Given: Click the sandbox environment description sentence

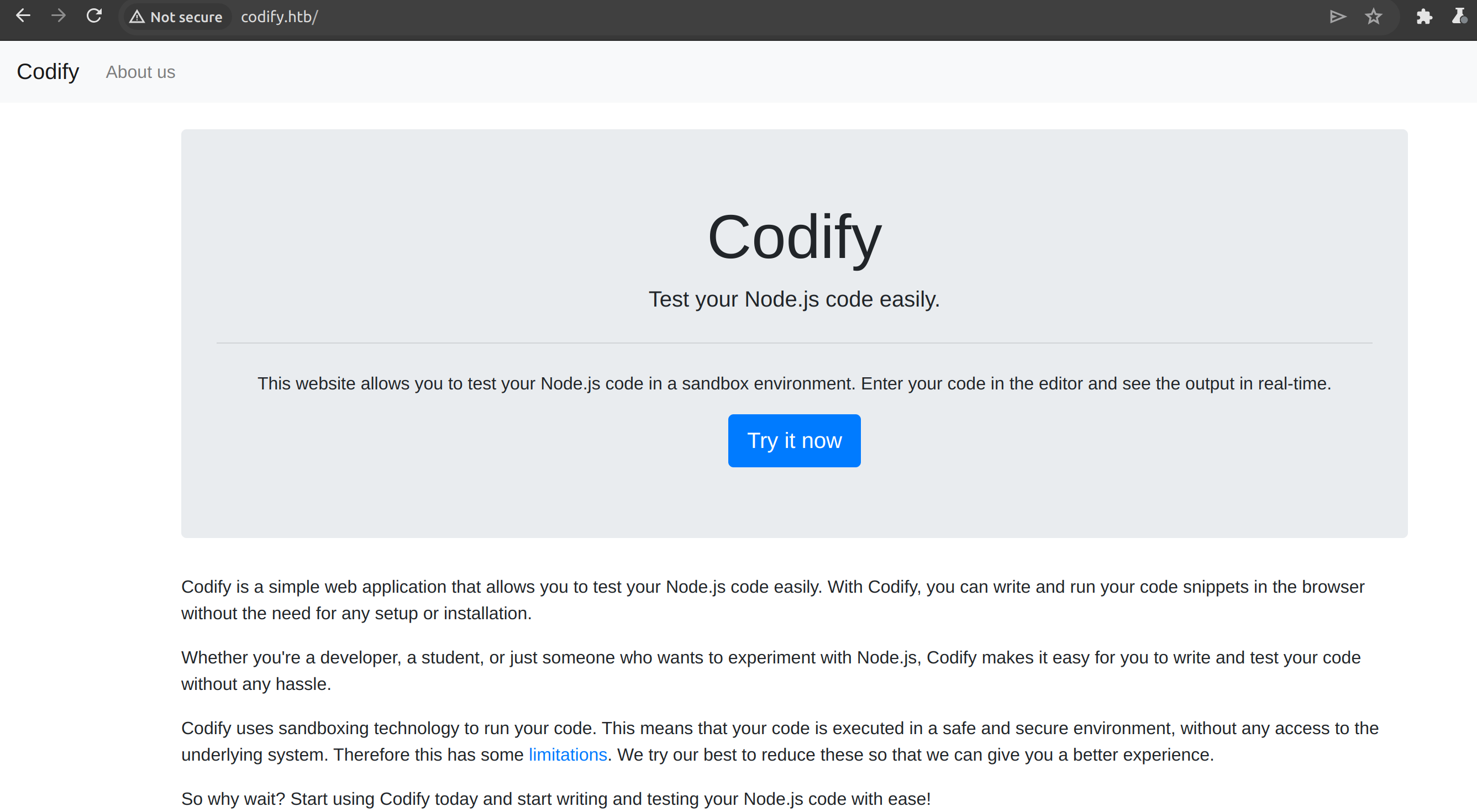Looking at the screenshot, I should 794,383.
